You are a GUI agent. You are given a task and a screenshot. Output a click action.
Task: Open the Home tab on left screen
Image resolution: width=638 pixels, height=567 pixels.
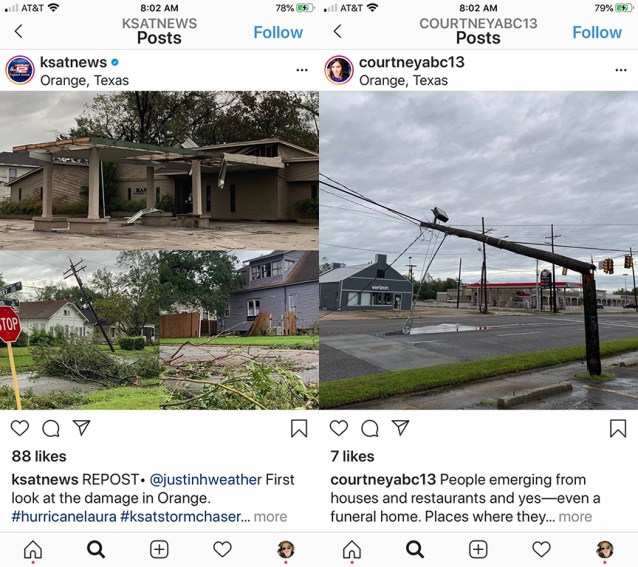[x=33, y=550]
